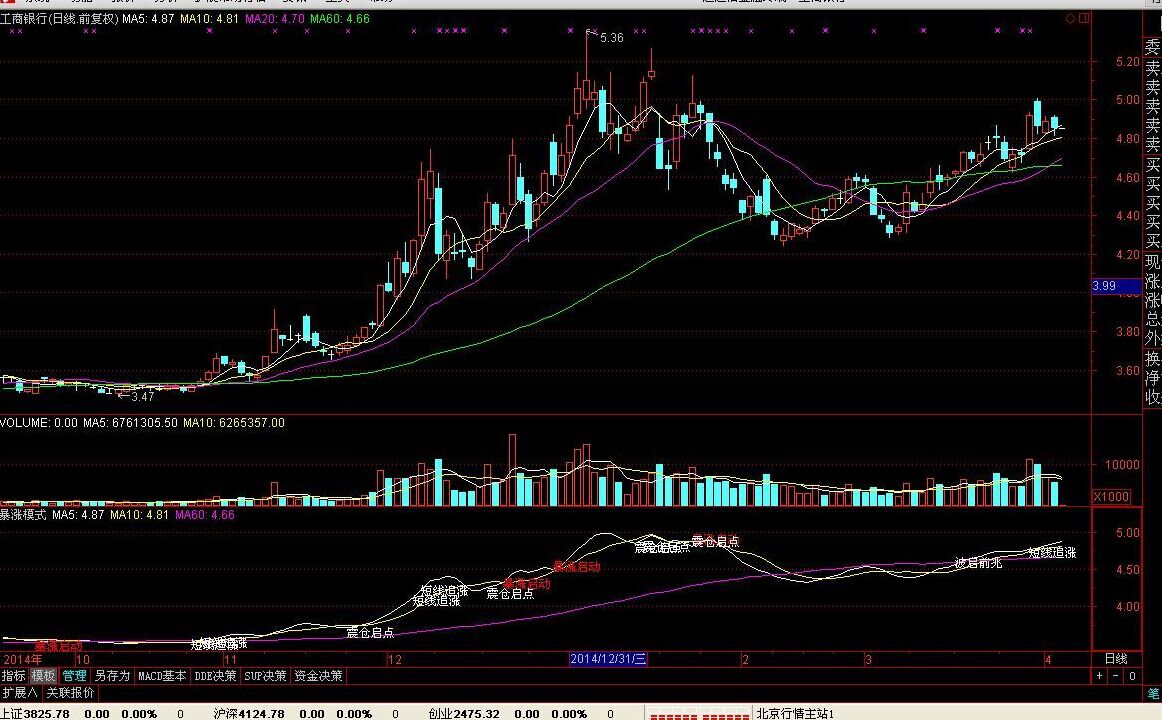The image size is (1162, 720).
Task: Open the 日线 period selector
Action: tap(1116, 659)
